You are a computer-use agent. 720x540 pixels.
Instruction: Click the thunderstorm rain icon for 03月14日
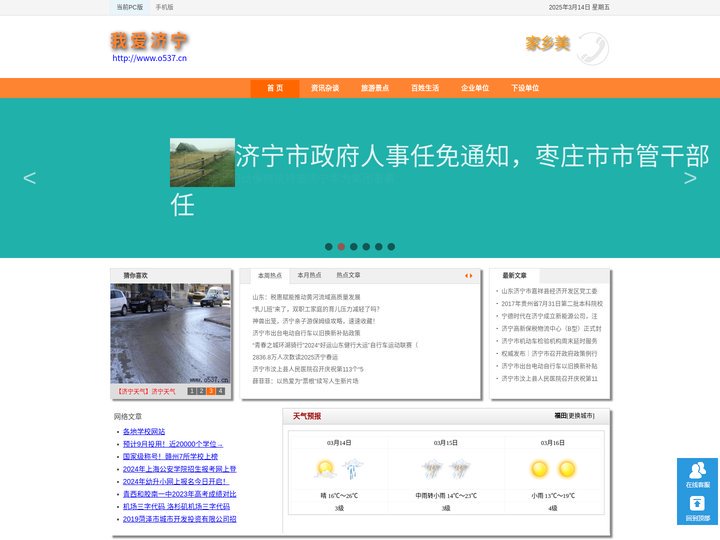click(353, 469)
